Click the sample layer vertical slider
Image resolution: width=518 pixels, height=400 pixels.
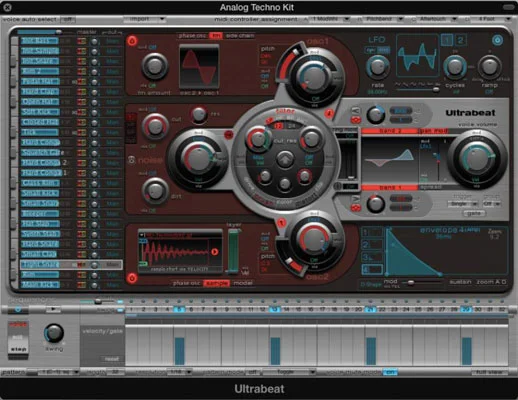[x=233, y=251]
